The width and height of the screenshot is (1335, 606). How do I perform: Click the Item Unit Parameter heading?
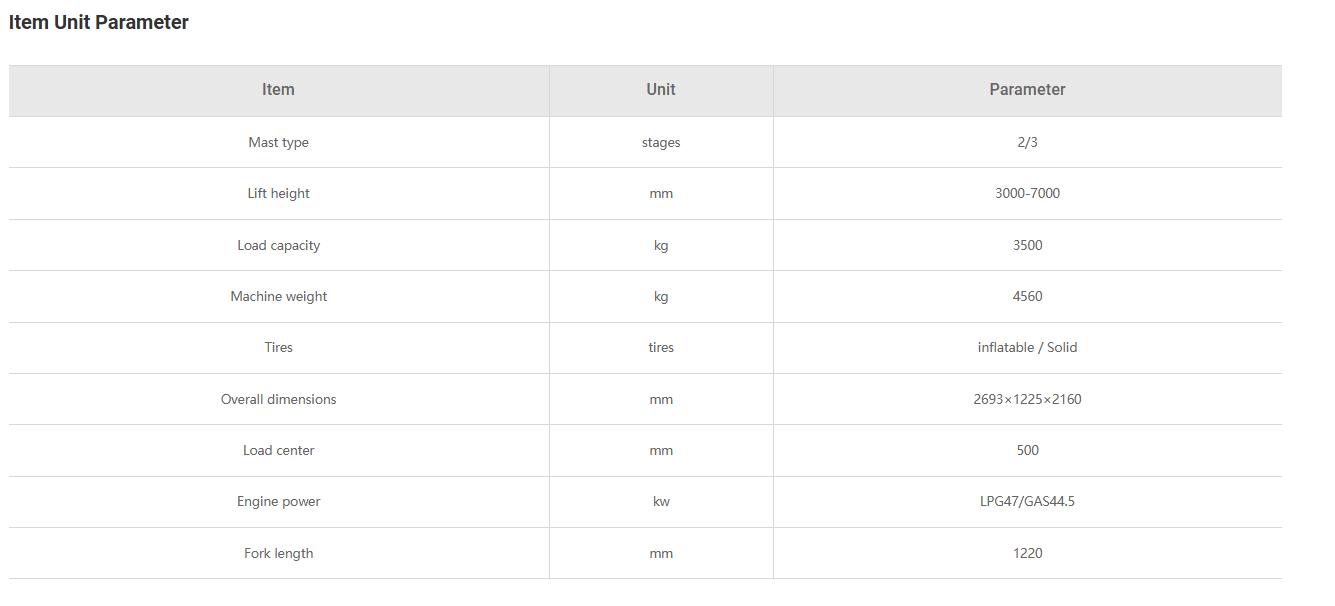99,22
